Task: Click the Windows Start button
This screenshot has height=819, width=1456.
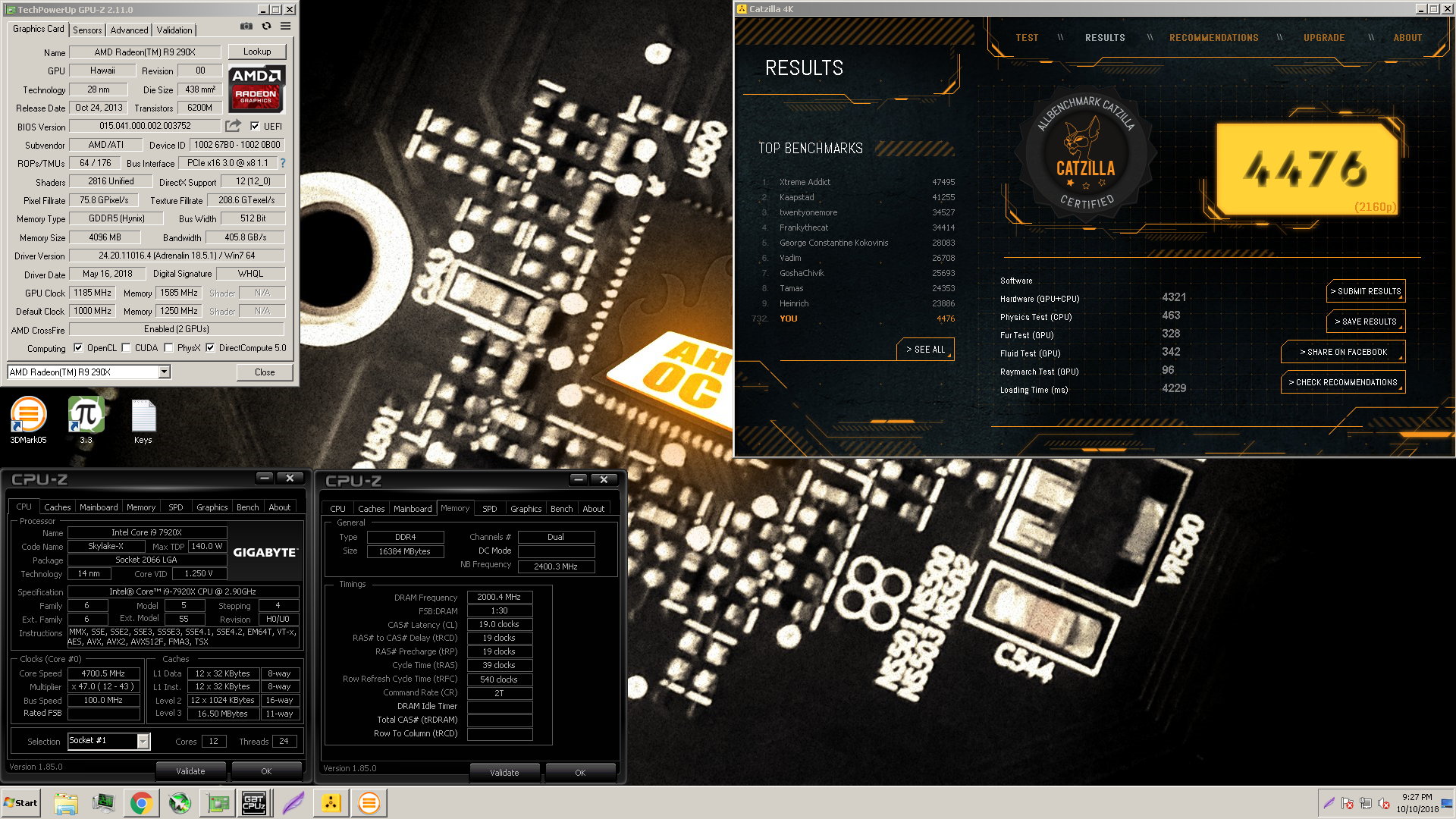Action: coord(20,803)
